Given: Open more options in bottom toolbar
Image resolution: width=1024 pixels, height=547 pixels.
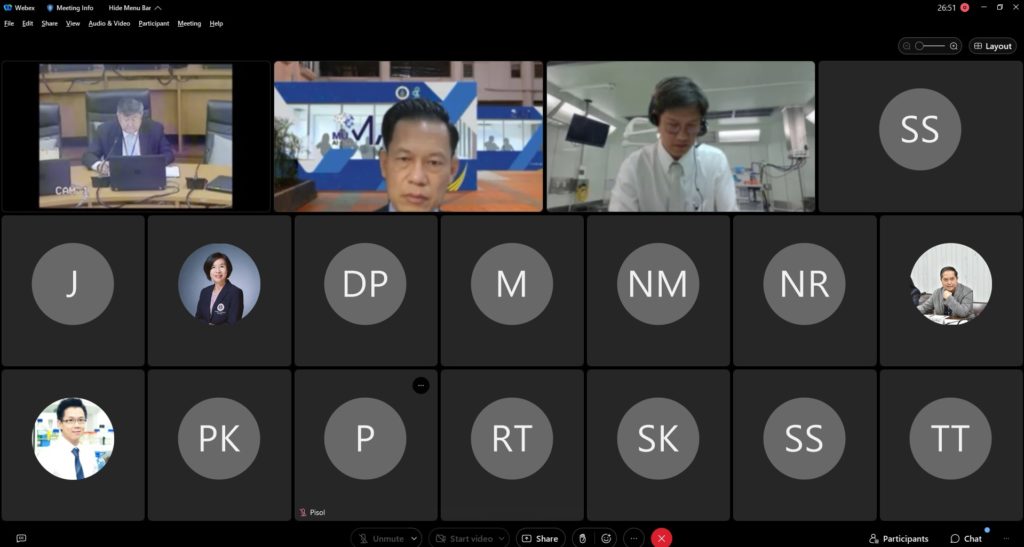Looking at the screenshot, I should tap(633, 538).
